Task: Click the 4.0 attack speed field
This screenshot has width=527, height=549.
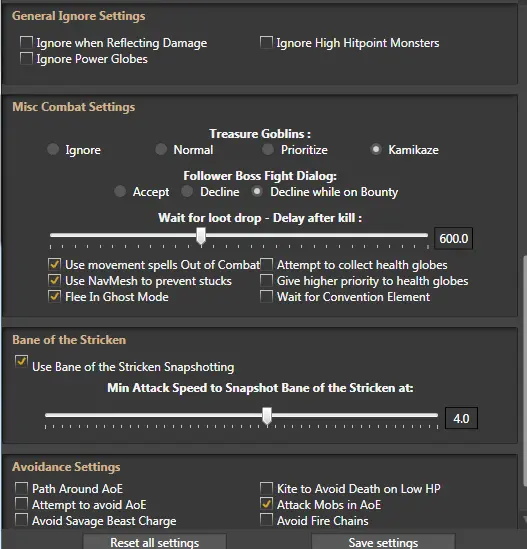Action: point(461,418)
